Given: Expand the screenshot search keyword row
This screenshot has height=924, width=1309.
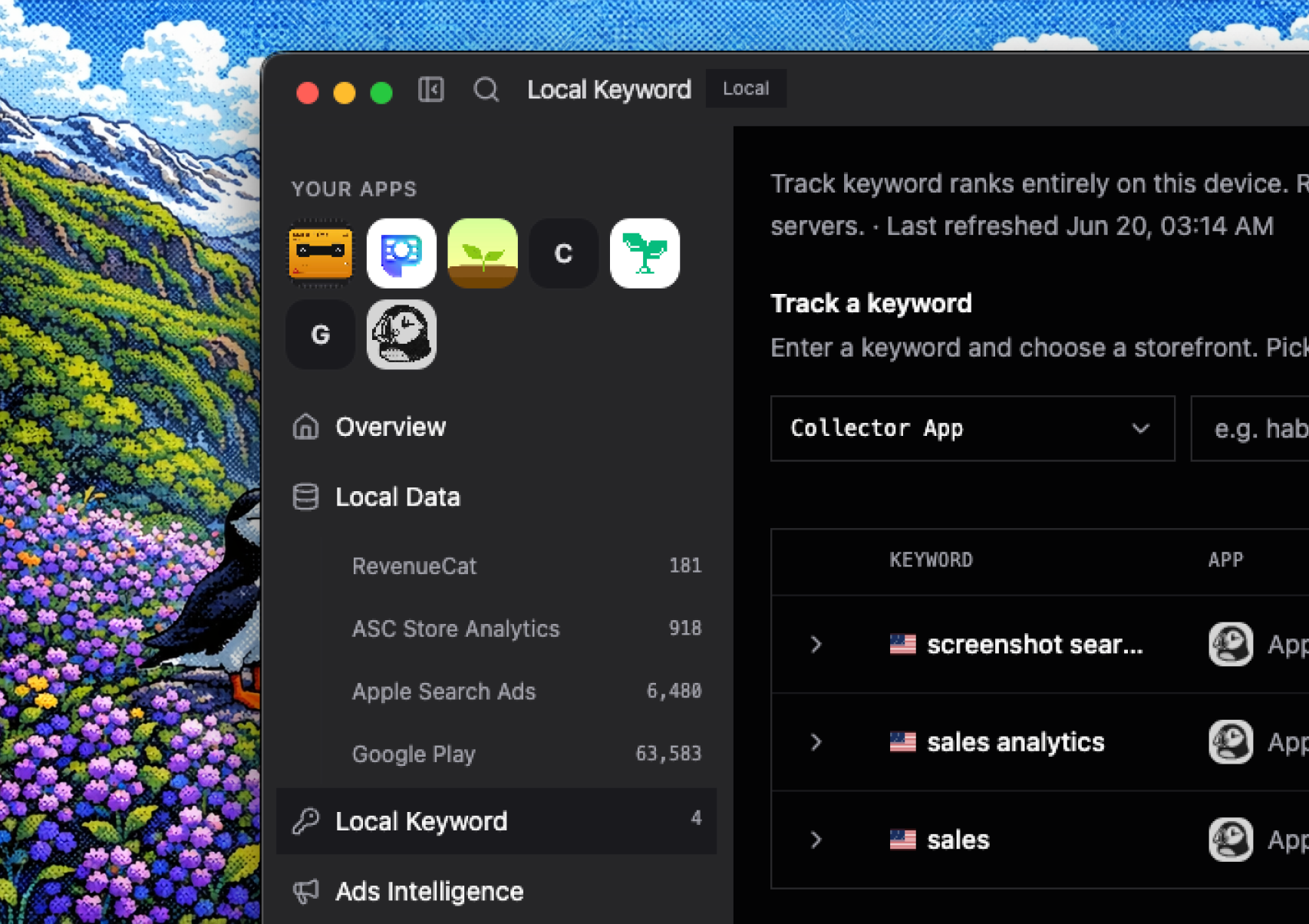Looking at the screenshot, I should [816, 644].
